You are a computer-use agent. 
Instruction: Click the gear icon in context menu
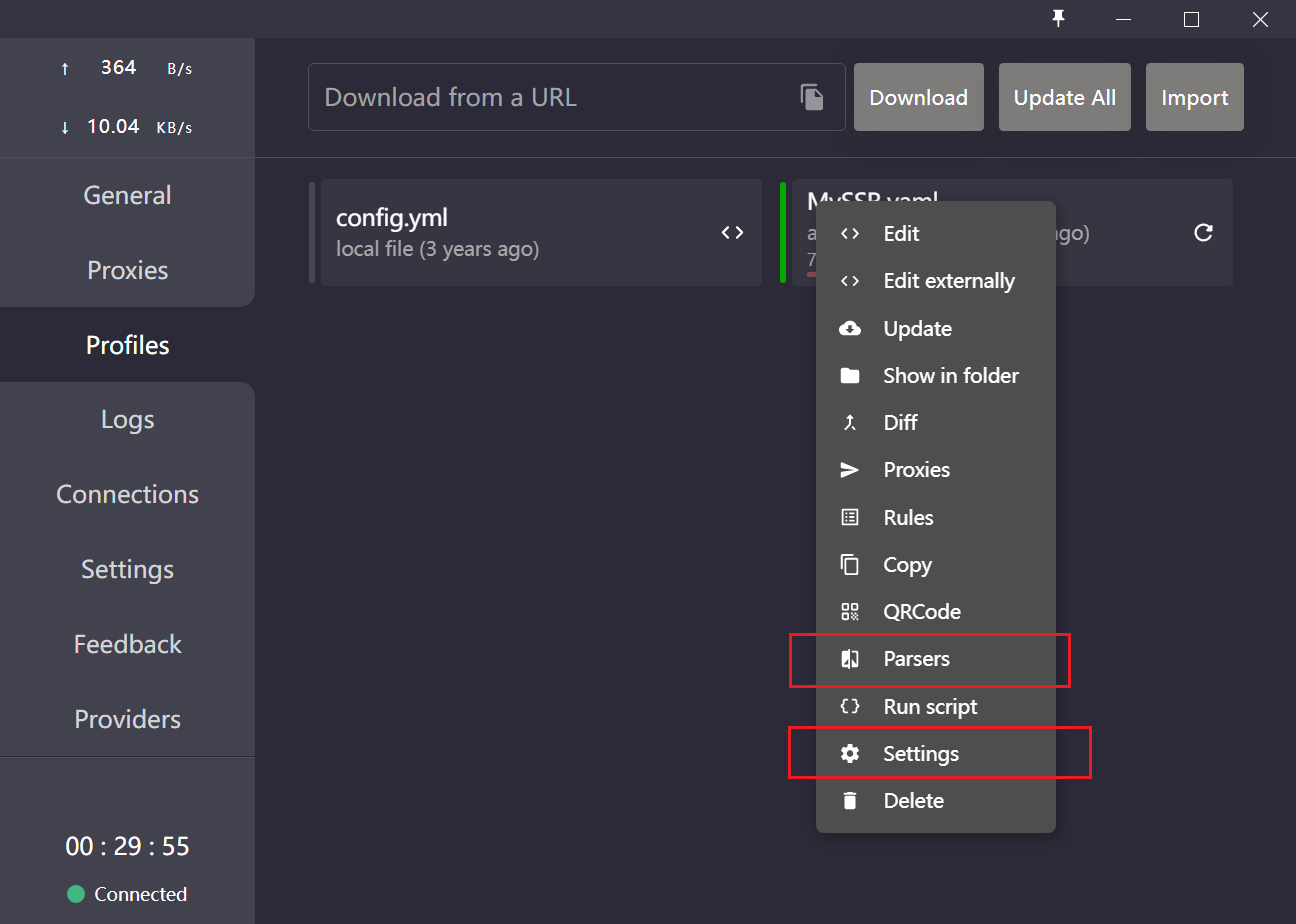pos(850,754)
